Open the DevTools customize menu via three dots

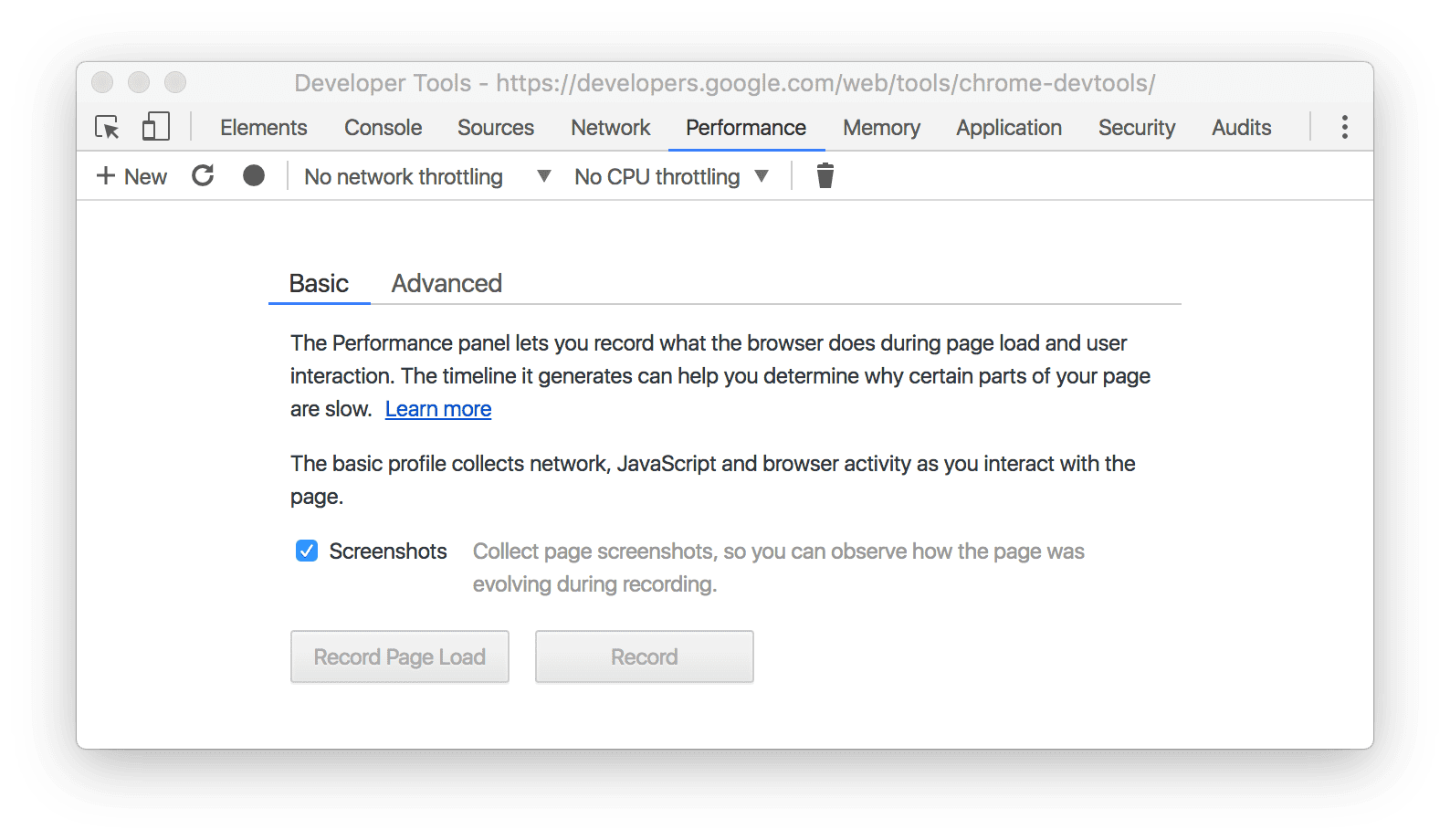pos(1345,127)
